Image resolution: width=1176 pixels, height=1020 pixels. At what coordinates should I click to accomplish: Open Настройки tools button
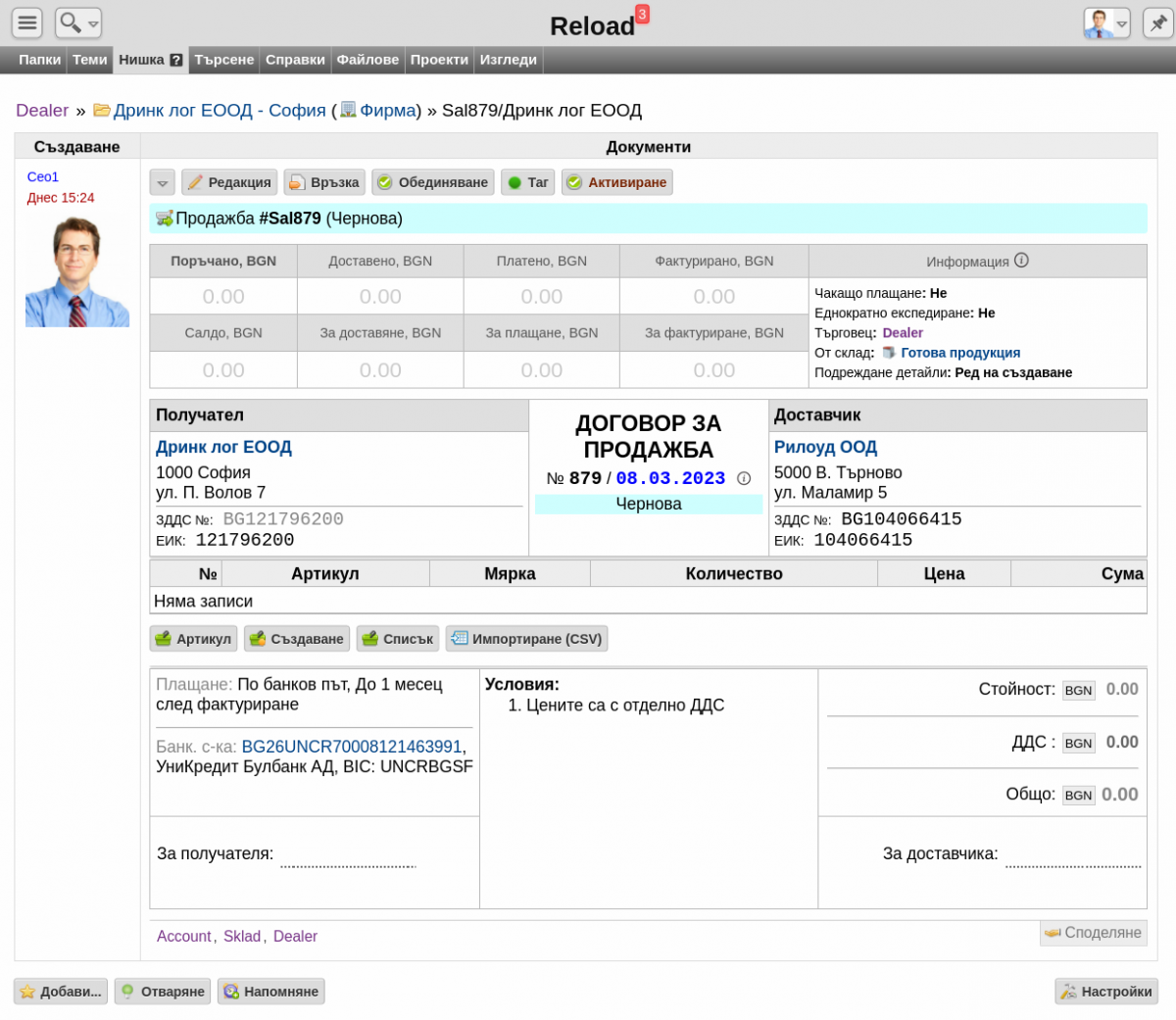pyautogui.click(x=1105, y=992)
